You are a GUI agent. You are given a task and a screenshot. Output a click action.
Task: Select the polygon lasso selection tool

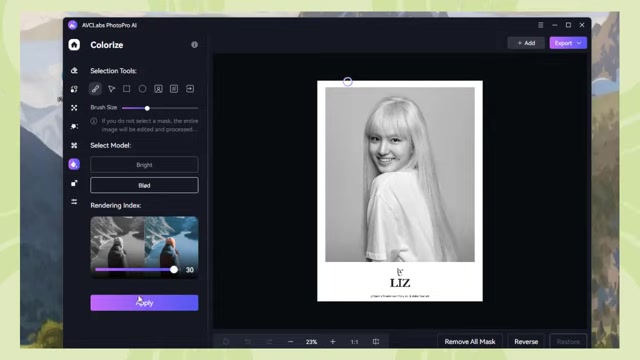(x=111, y=89)
